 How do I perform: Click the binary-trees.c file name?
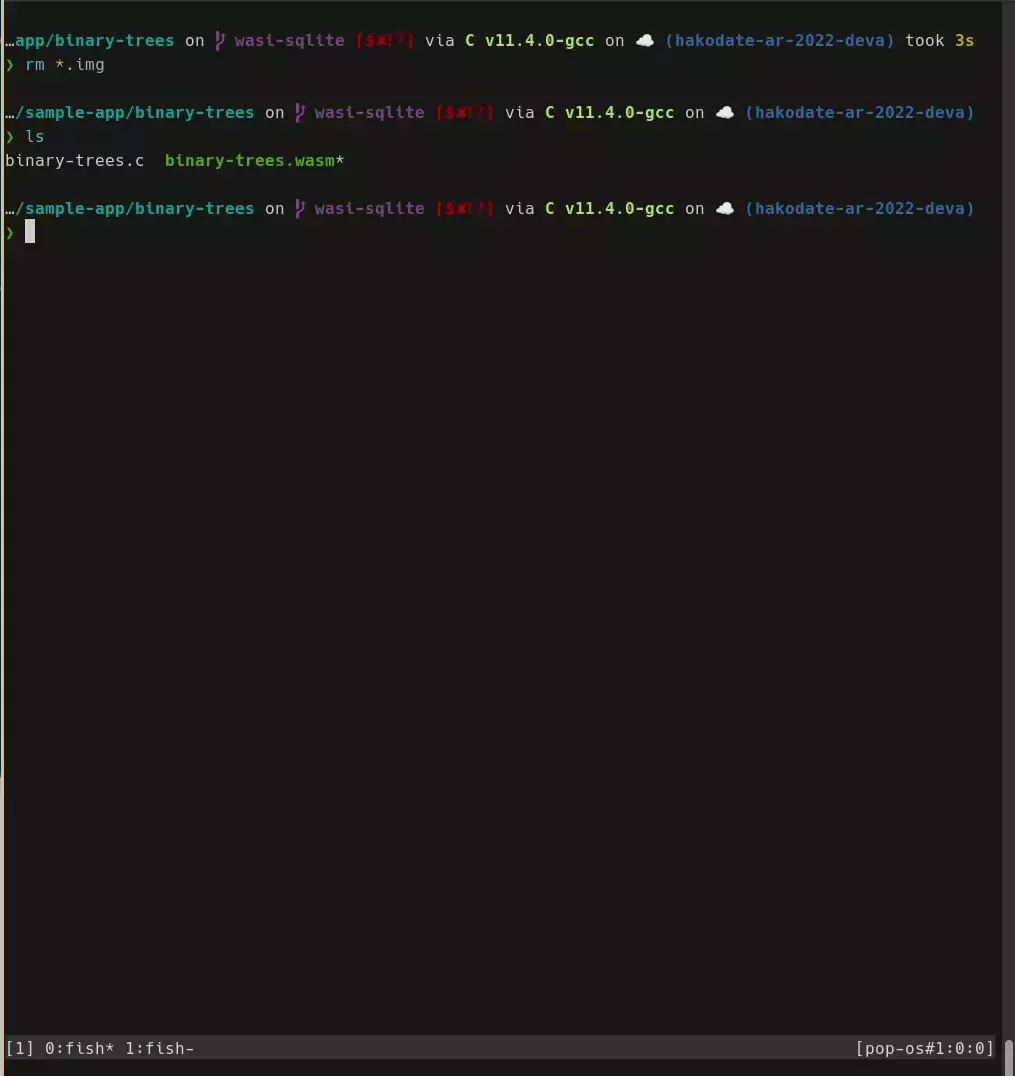point(75,161)
